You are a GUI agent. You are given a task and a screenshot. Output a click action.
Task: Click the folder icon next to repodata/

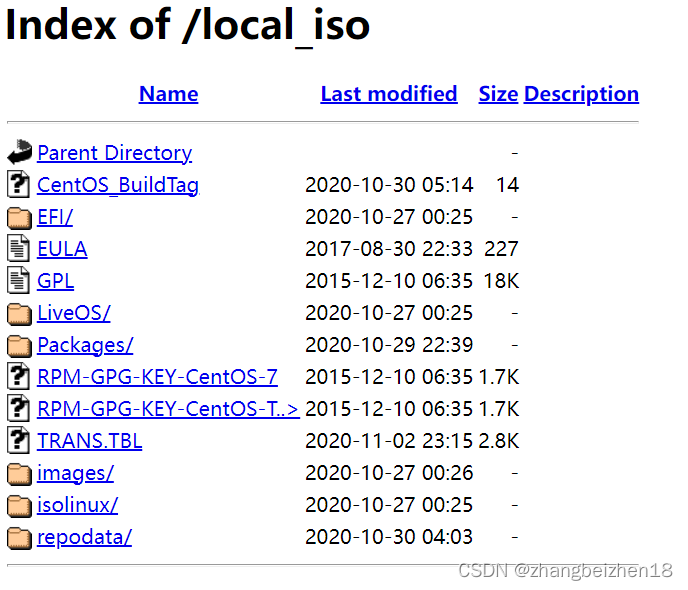tap(19, 537)
